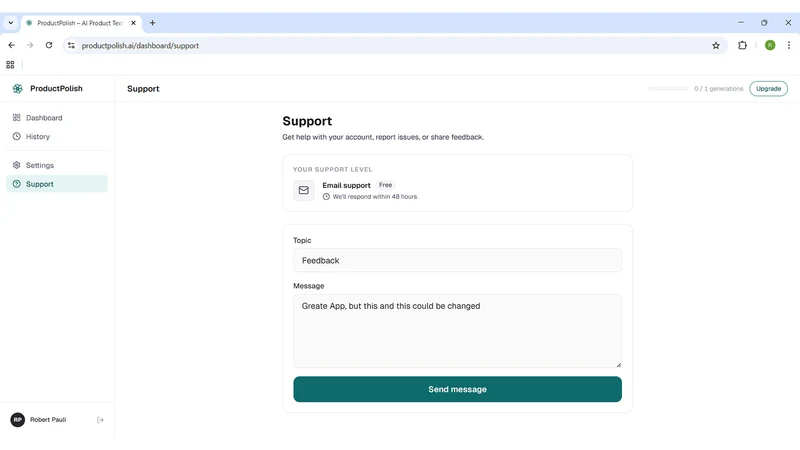800x450 pixels.
Task: Open the Topic dropdown showing Feedback
Action: click(457, 261)
